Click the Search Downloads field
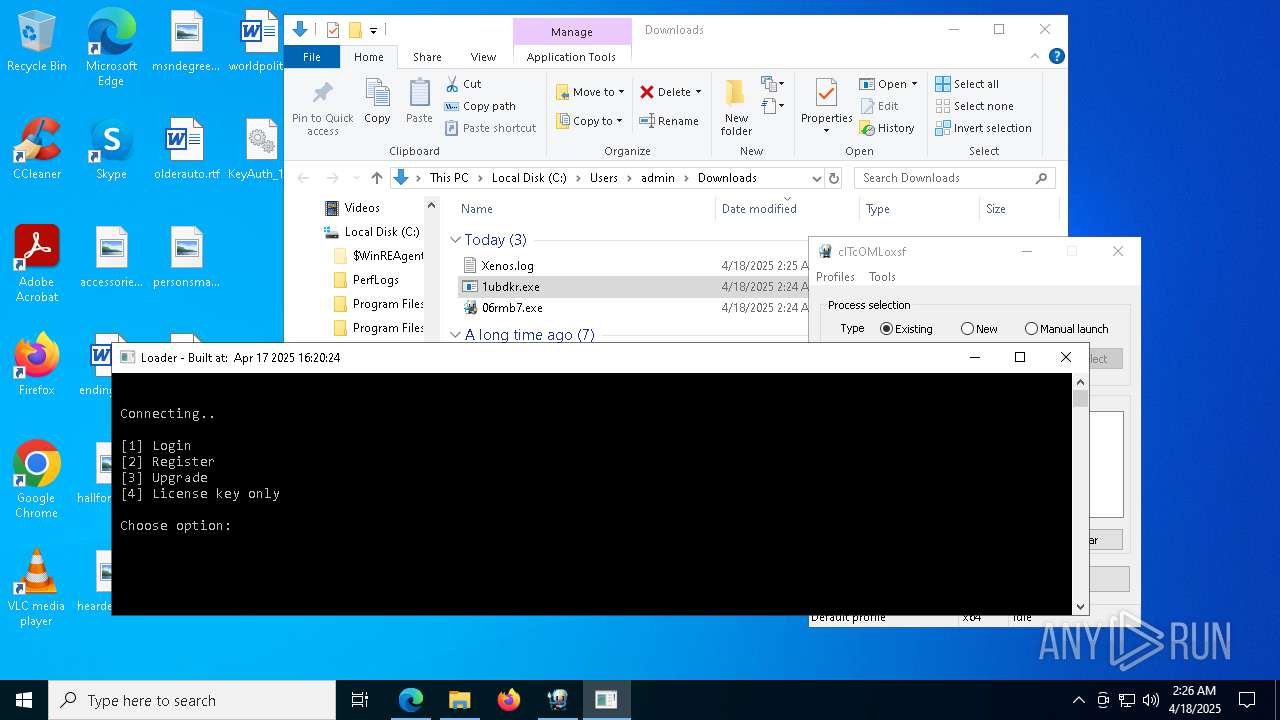The width and height of the screenshot is (1280, 720). 955,178
